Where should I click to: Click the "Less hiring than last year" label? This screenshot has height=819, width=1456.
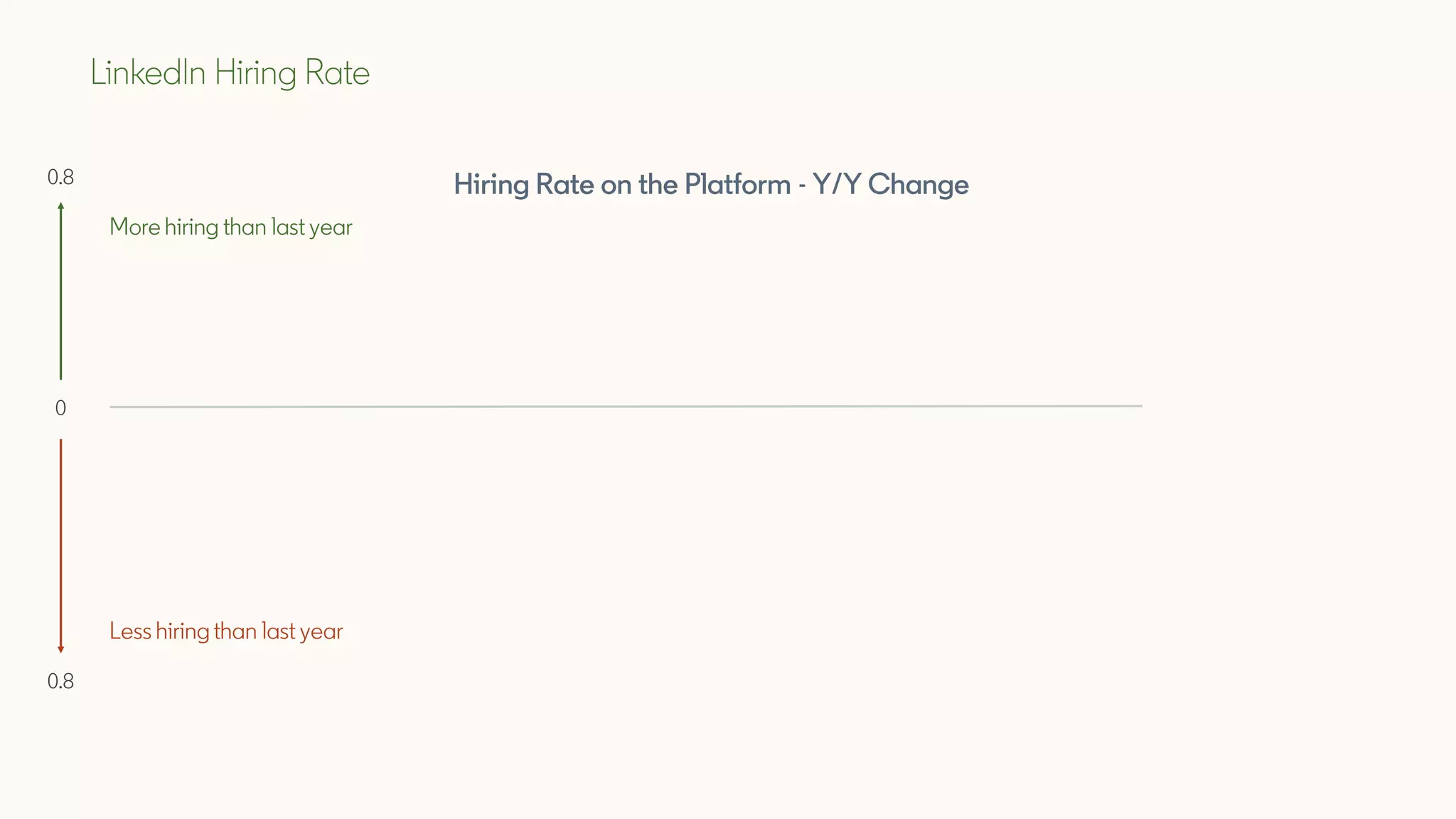point(226,631)
